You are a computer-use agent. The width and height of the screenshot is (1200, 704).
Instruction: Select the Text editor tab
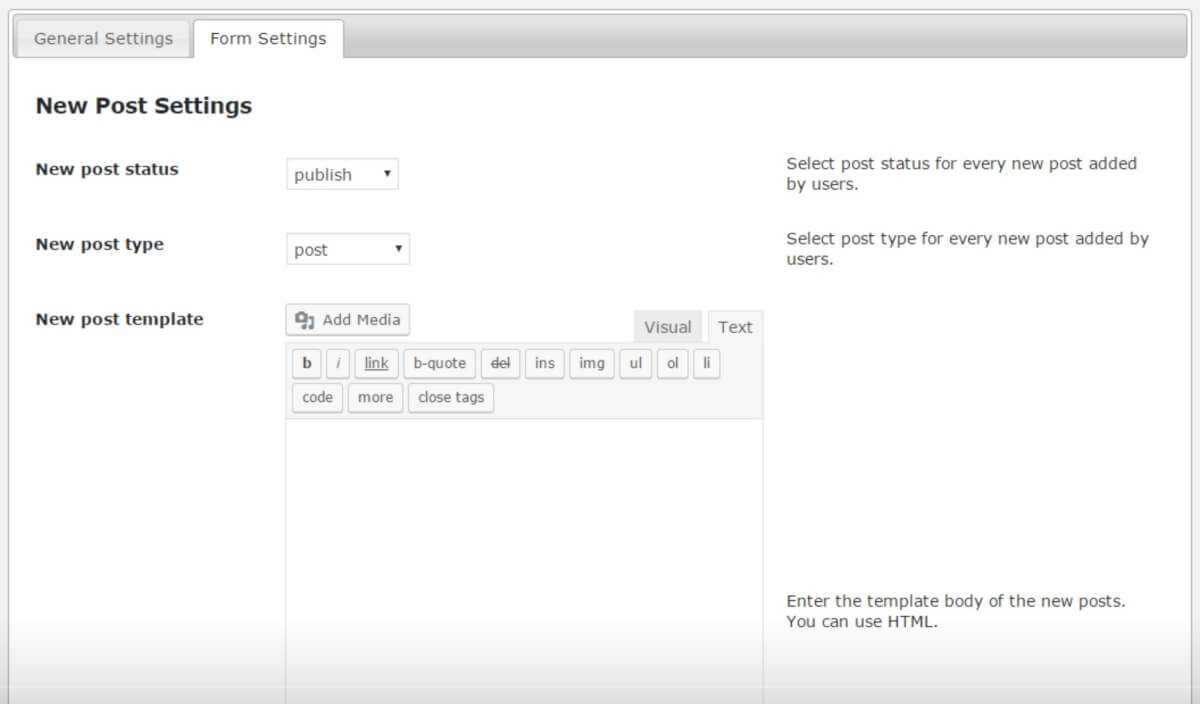coord(735,326)
